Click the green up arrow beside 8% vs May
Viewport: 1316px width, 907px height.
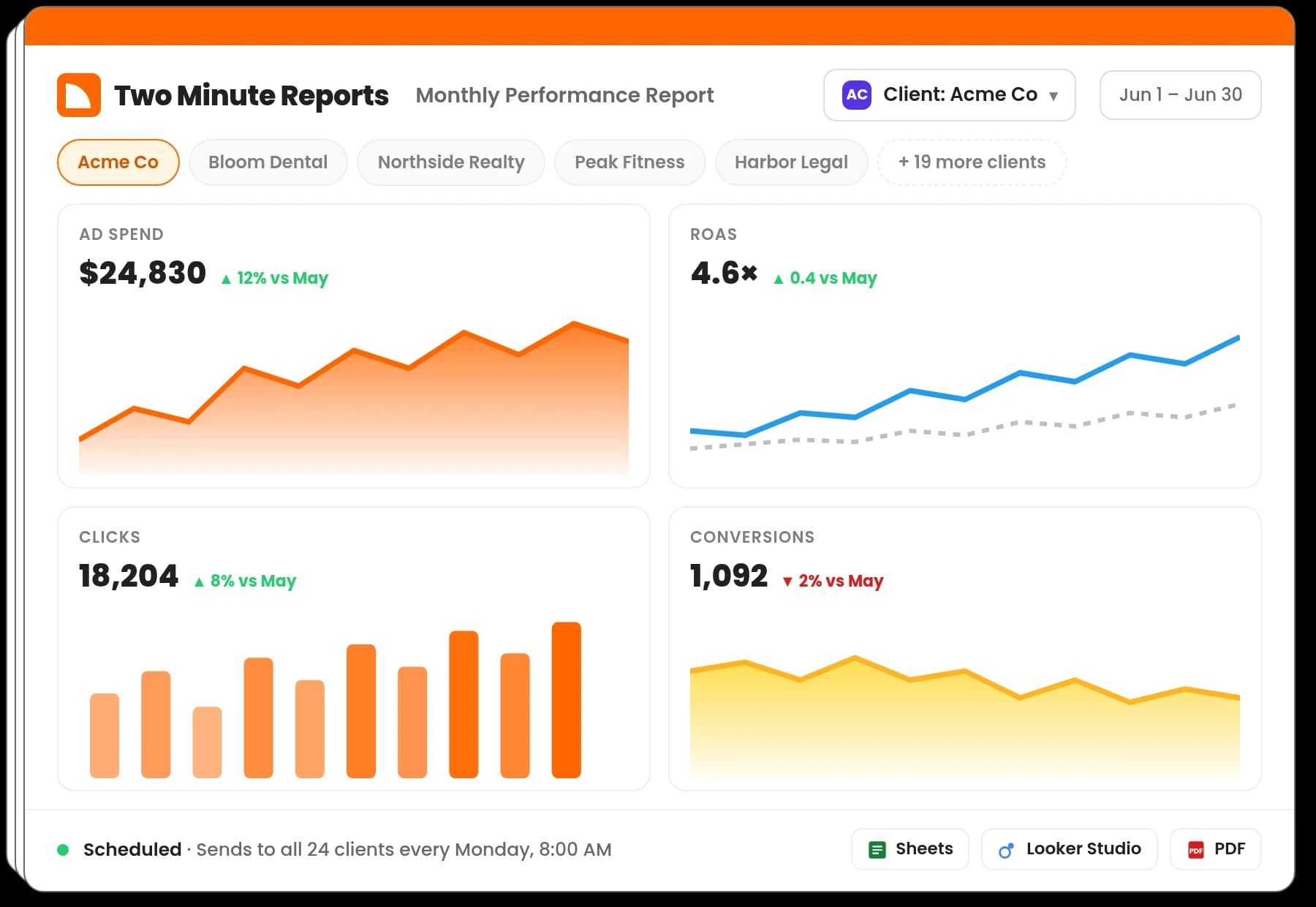coord(199,582)
